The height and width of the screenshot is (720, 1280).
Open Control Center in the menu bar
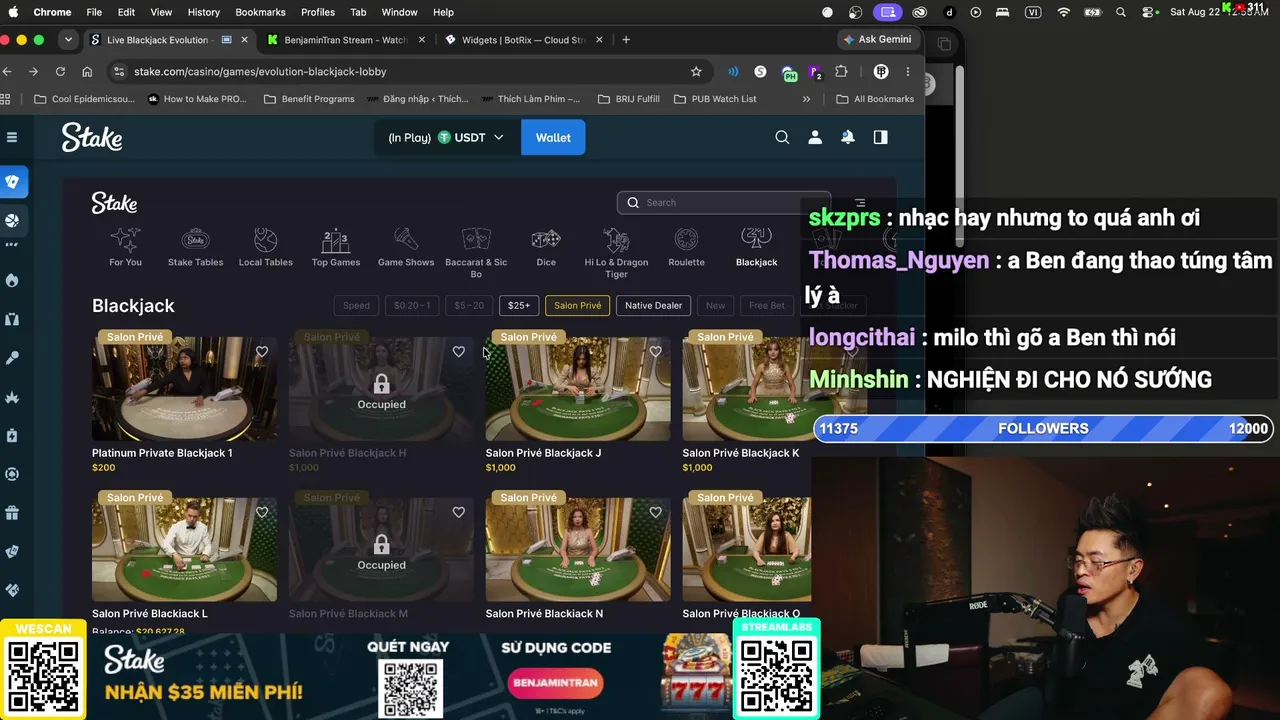click(1149, 12)
